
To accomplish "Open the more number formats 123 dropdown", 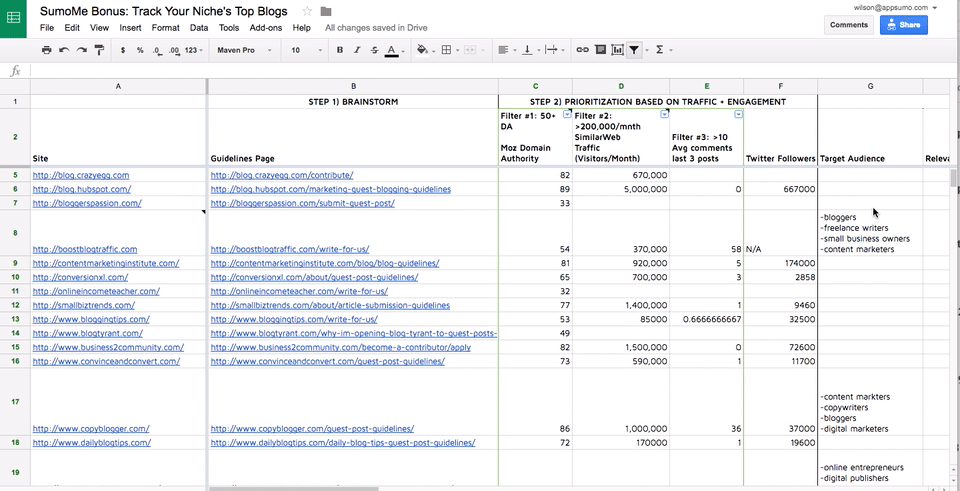I will pyautogui.click(x=193, y=50).
